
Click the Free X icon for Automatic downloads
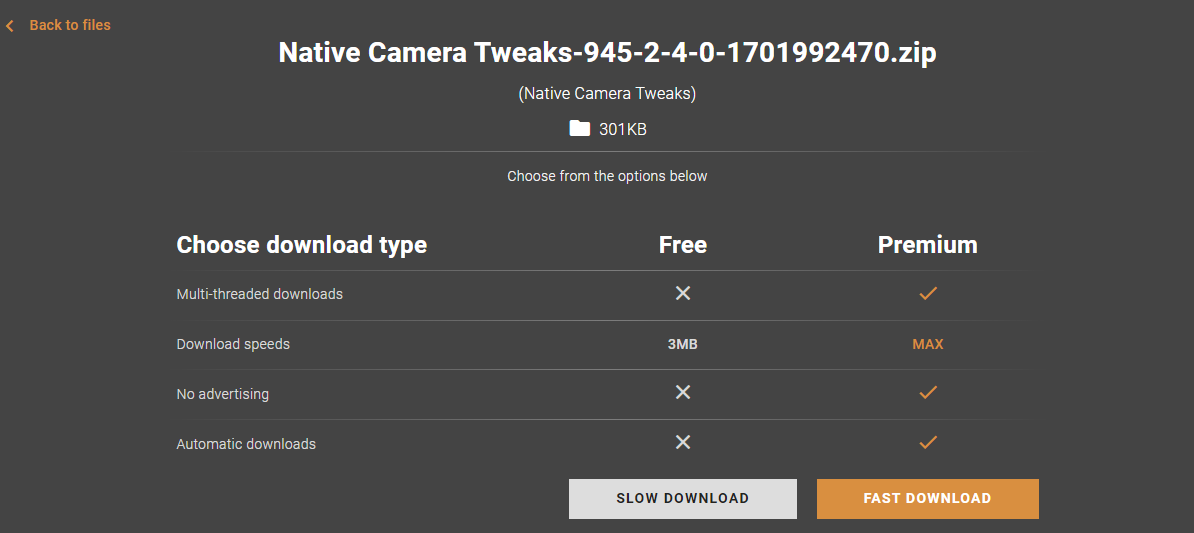(683, 442)
